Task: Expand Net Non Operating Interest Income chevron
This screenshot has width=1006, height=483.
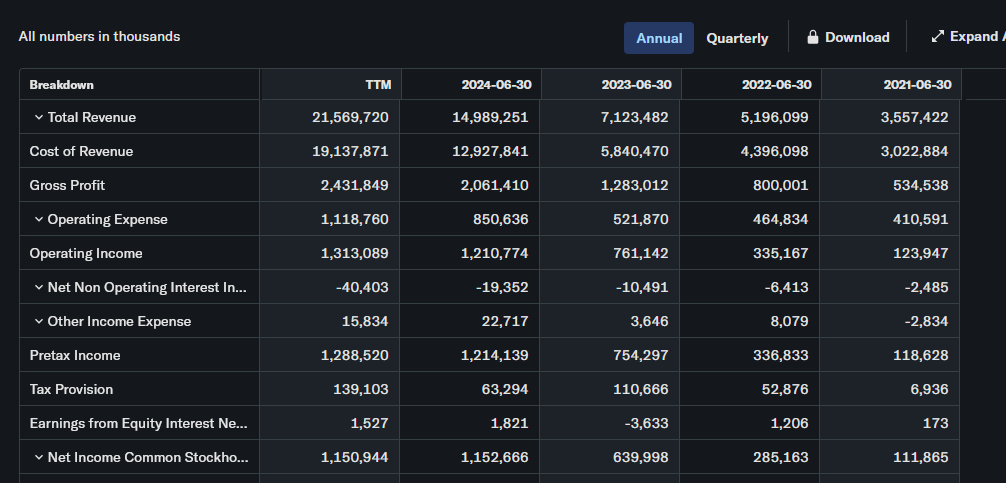Action: click(x=38, y=287)
